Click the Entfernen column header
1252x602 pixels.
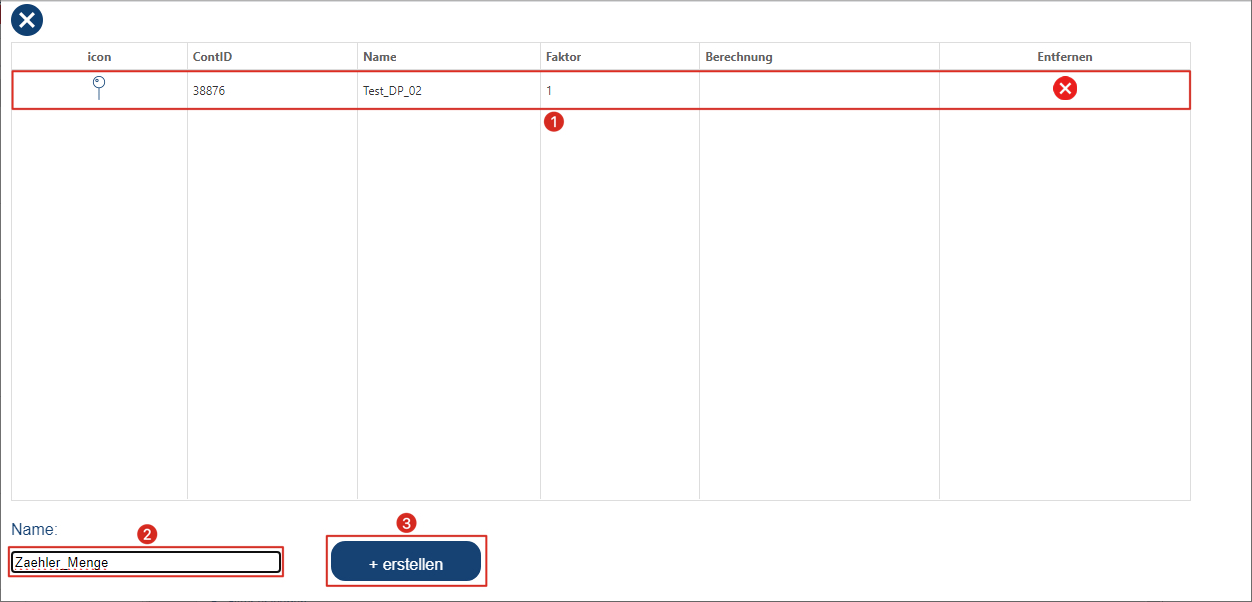(1064, 57)
